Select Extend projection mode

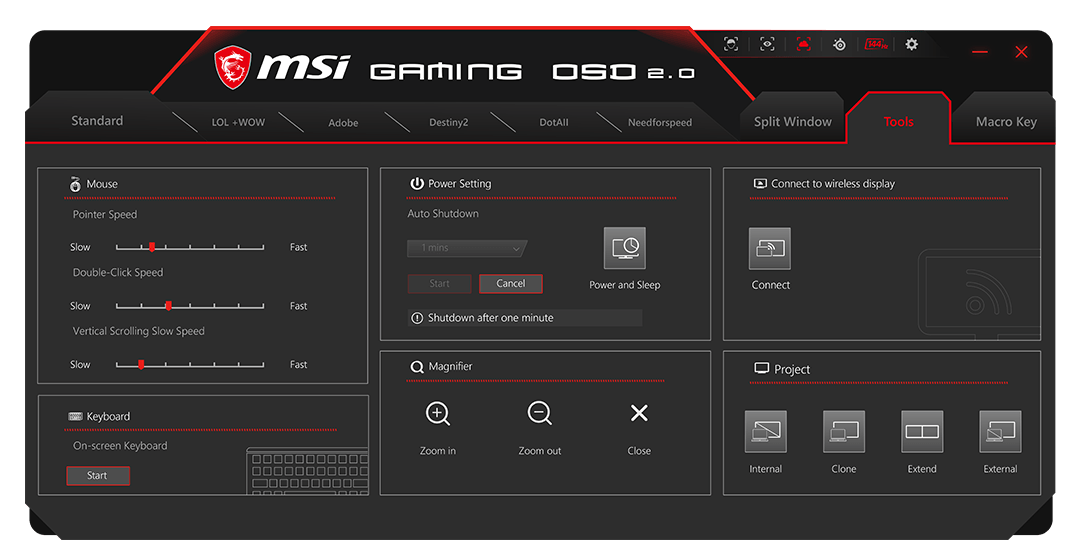(x=922, y=432)
